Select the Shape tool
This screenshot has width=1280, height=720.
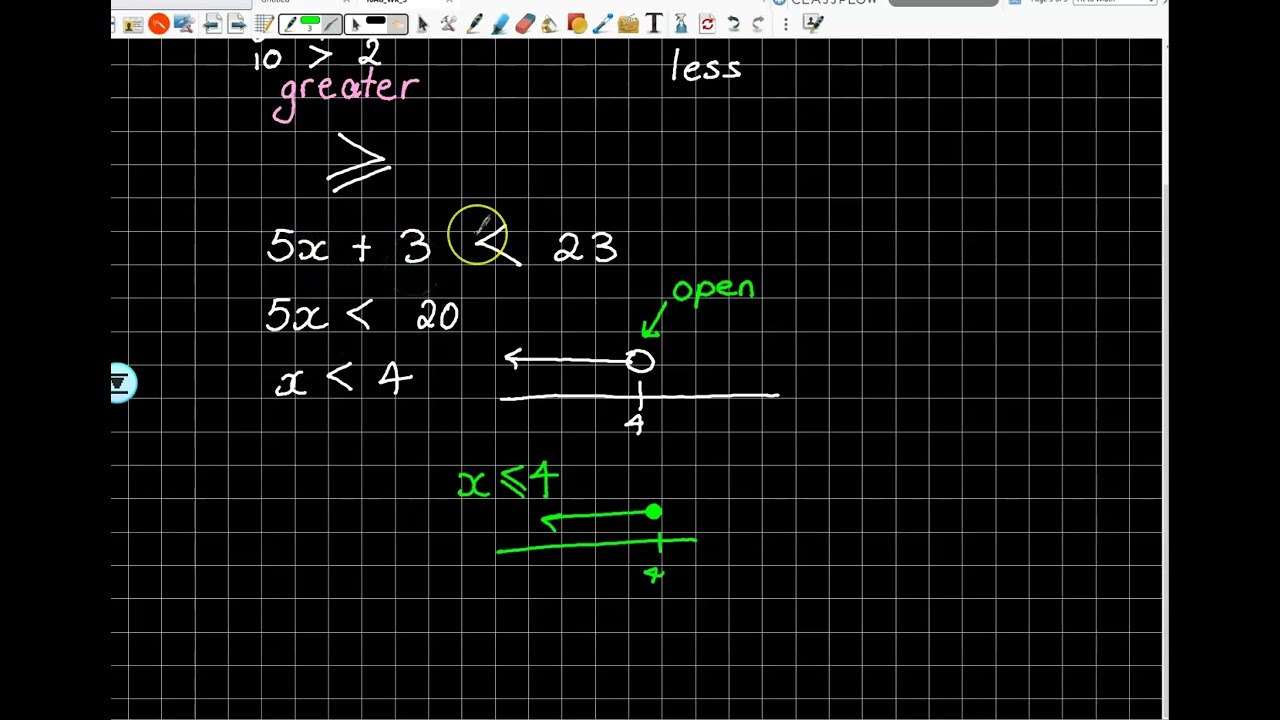(576, 24)
